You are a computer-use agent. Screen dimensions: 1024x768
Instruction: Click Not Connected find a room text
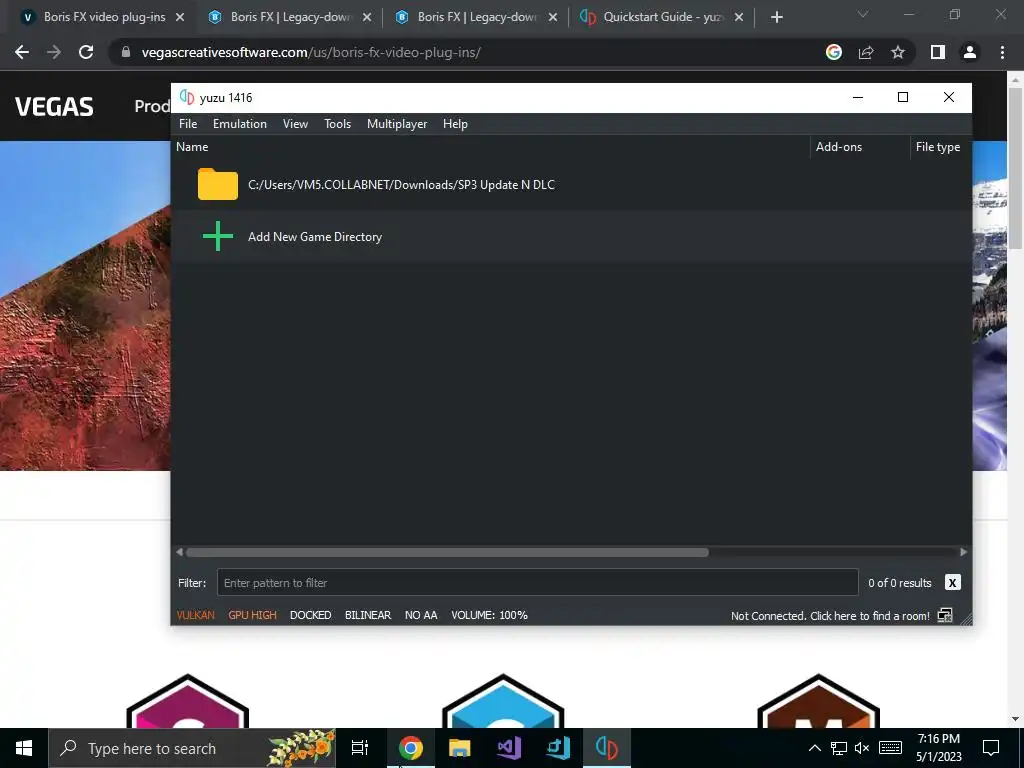(x=830, y=616)
